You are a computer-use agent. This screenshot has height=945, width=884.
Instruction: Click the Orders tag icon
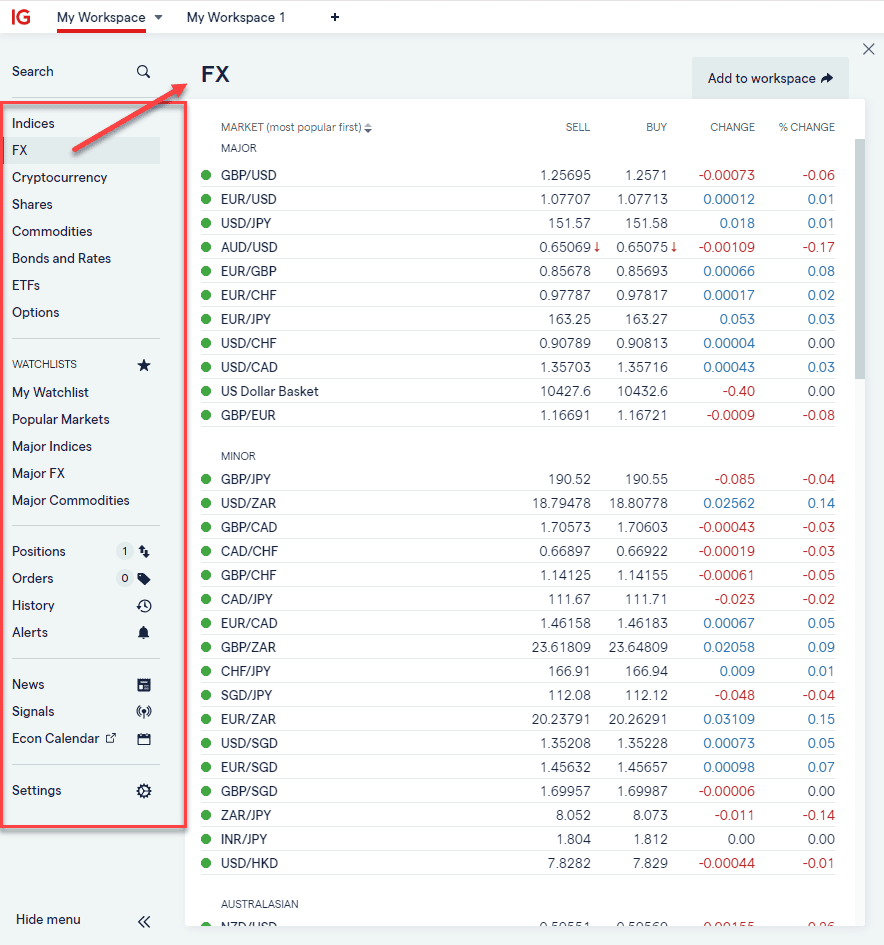point(144,579)
